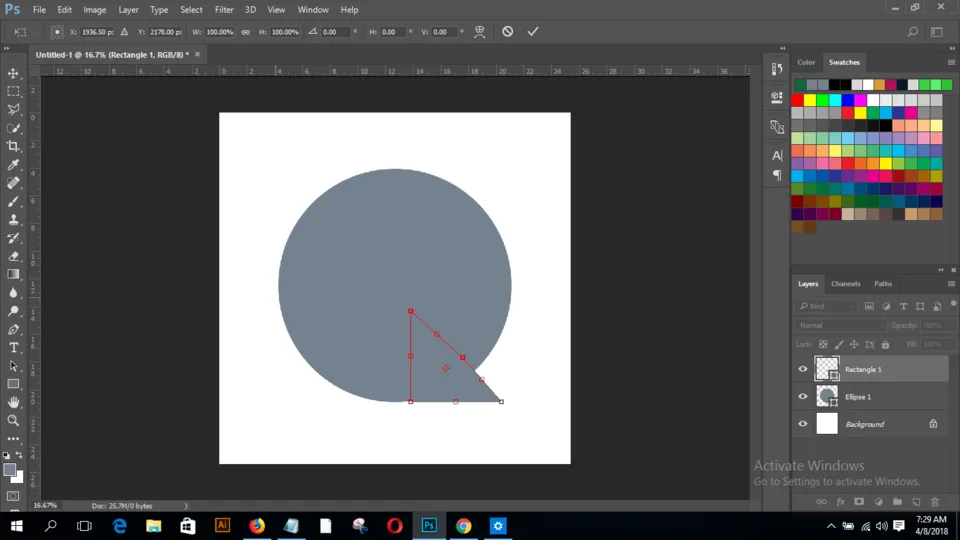Hide the Background layer

pyautogui.click(x=803, y=424)
